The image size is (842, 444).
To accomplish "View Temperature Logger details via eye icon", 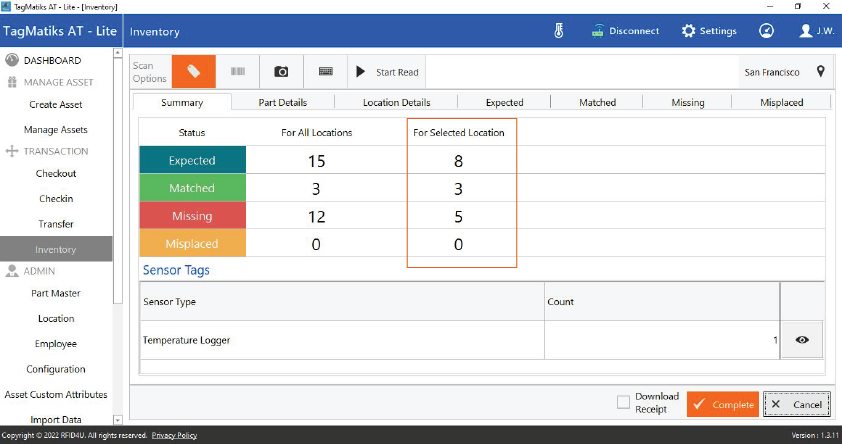I will tap(801, 340).
